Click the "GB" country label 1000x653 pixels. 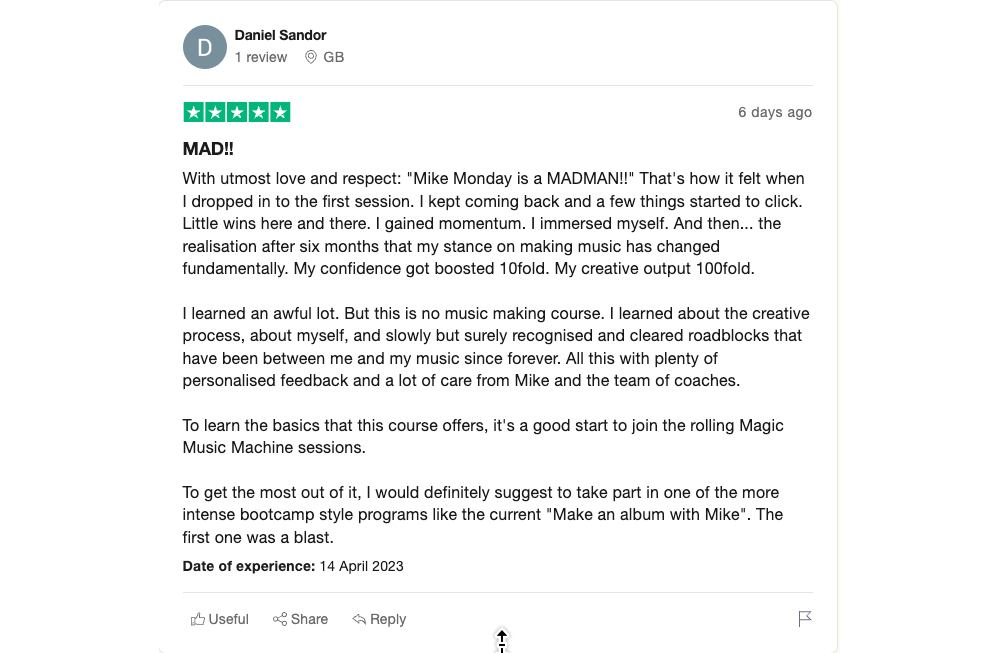334,58
